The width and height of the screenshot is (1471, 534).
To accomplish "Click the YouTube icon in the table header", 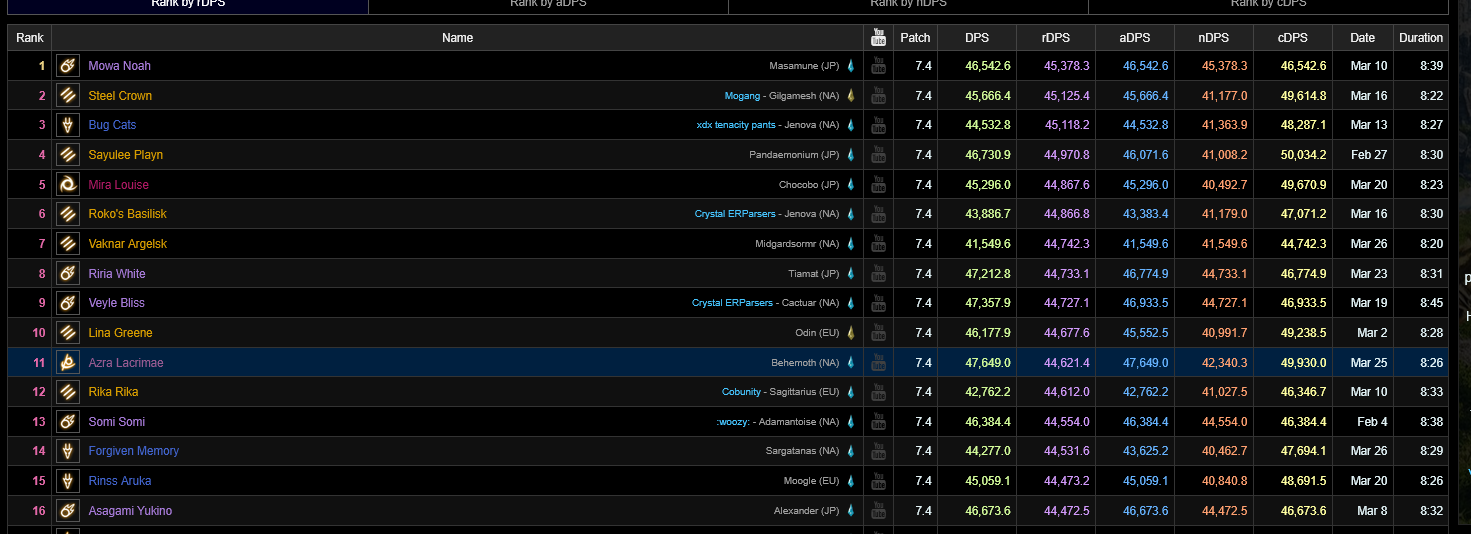I will pos(879,38).
